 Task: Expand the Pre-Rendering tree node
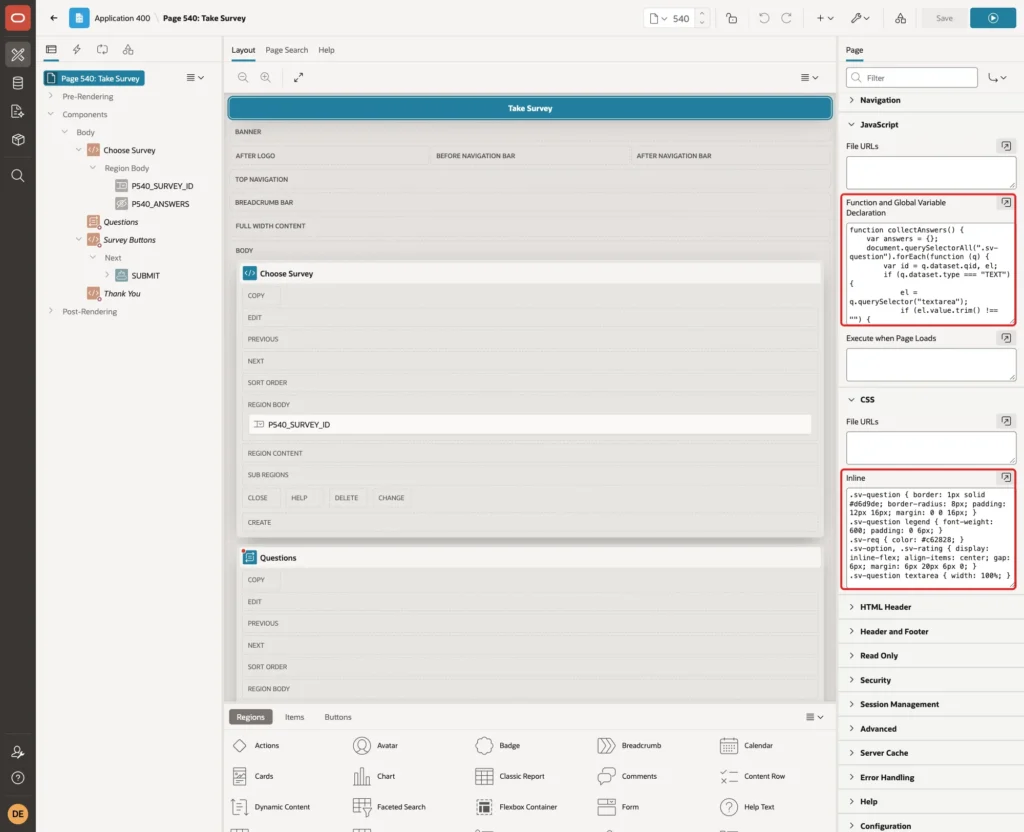[x=51, y=96]
